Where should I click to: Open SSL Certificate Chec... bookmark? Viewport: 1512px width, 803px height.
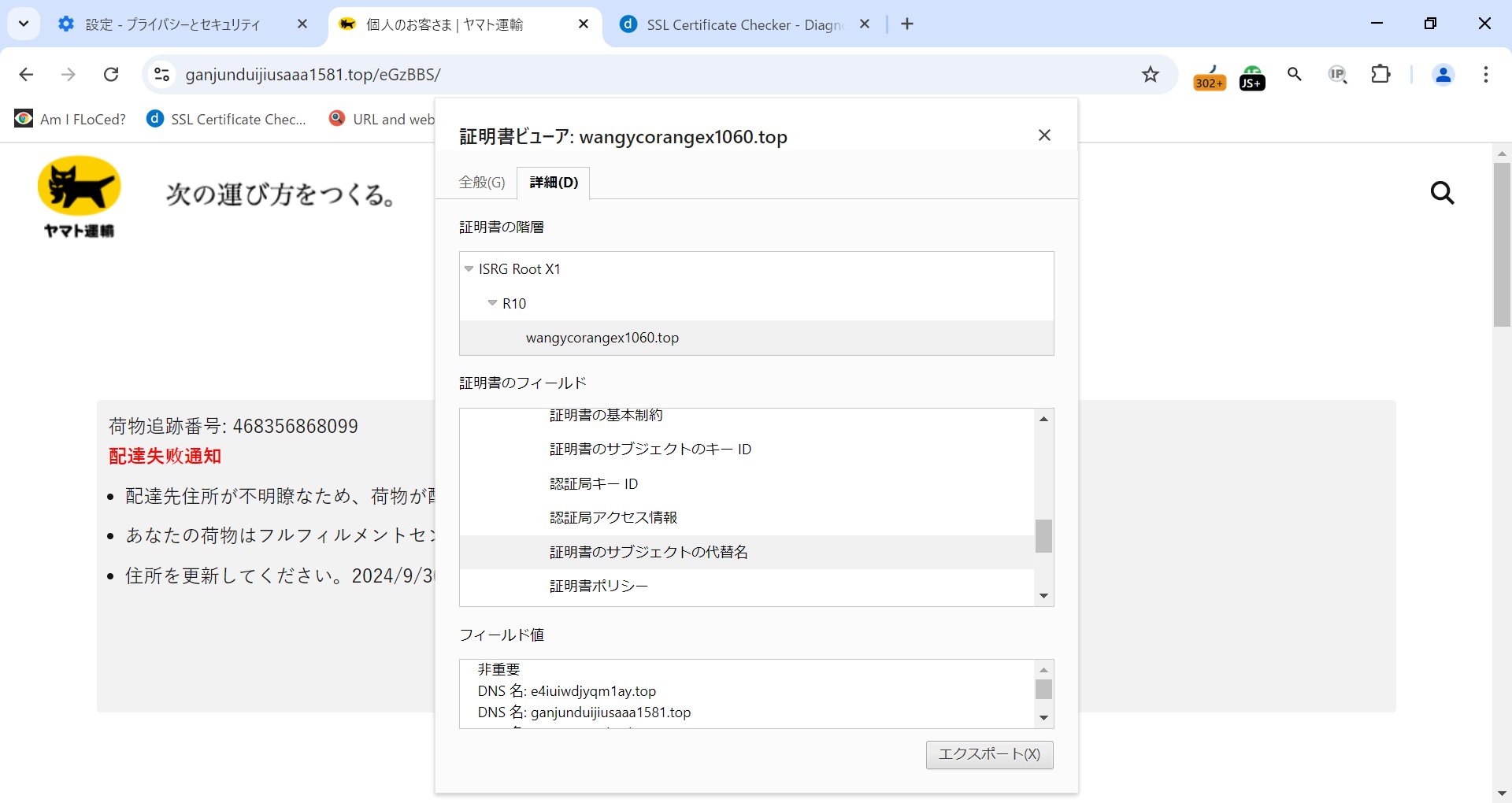(227, 119)
